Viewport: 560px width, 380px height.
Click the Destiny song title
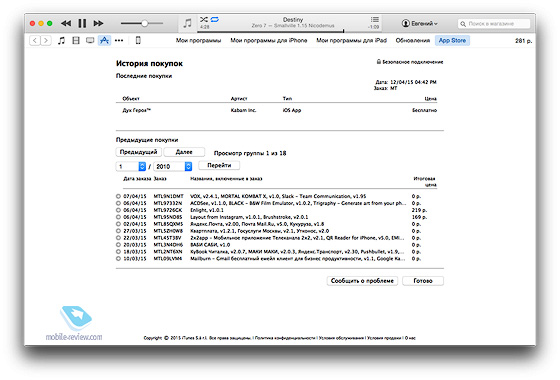click(293, 20)
